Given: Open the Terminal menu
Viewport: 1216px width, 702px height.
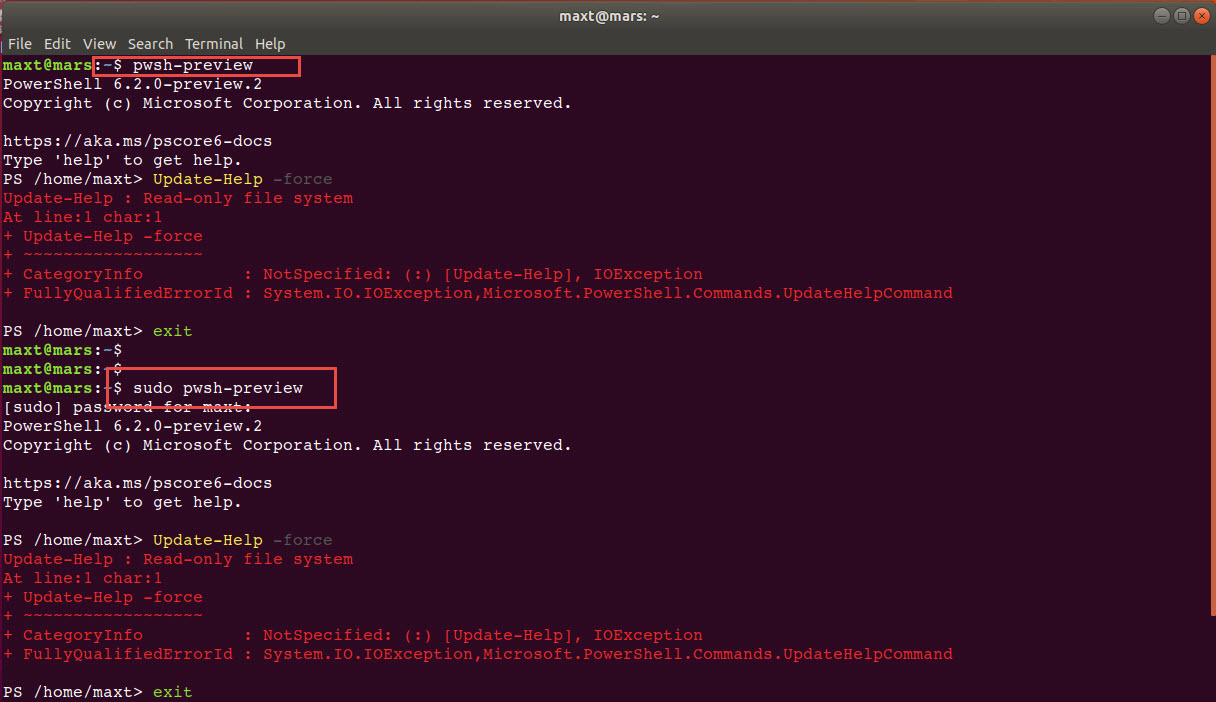Looking at the screenshot, I should pos(214,43).
